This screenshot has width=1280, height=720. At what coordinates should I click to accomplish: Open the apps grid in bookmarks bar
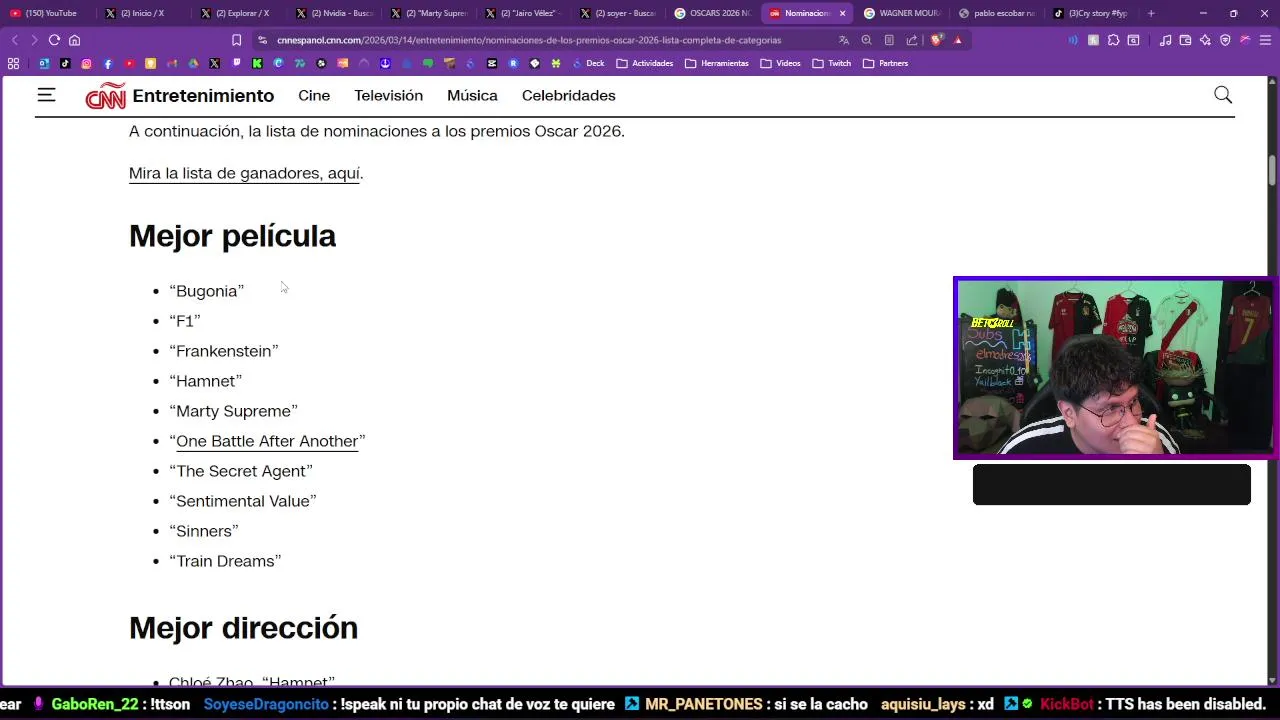pos(13,63)
